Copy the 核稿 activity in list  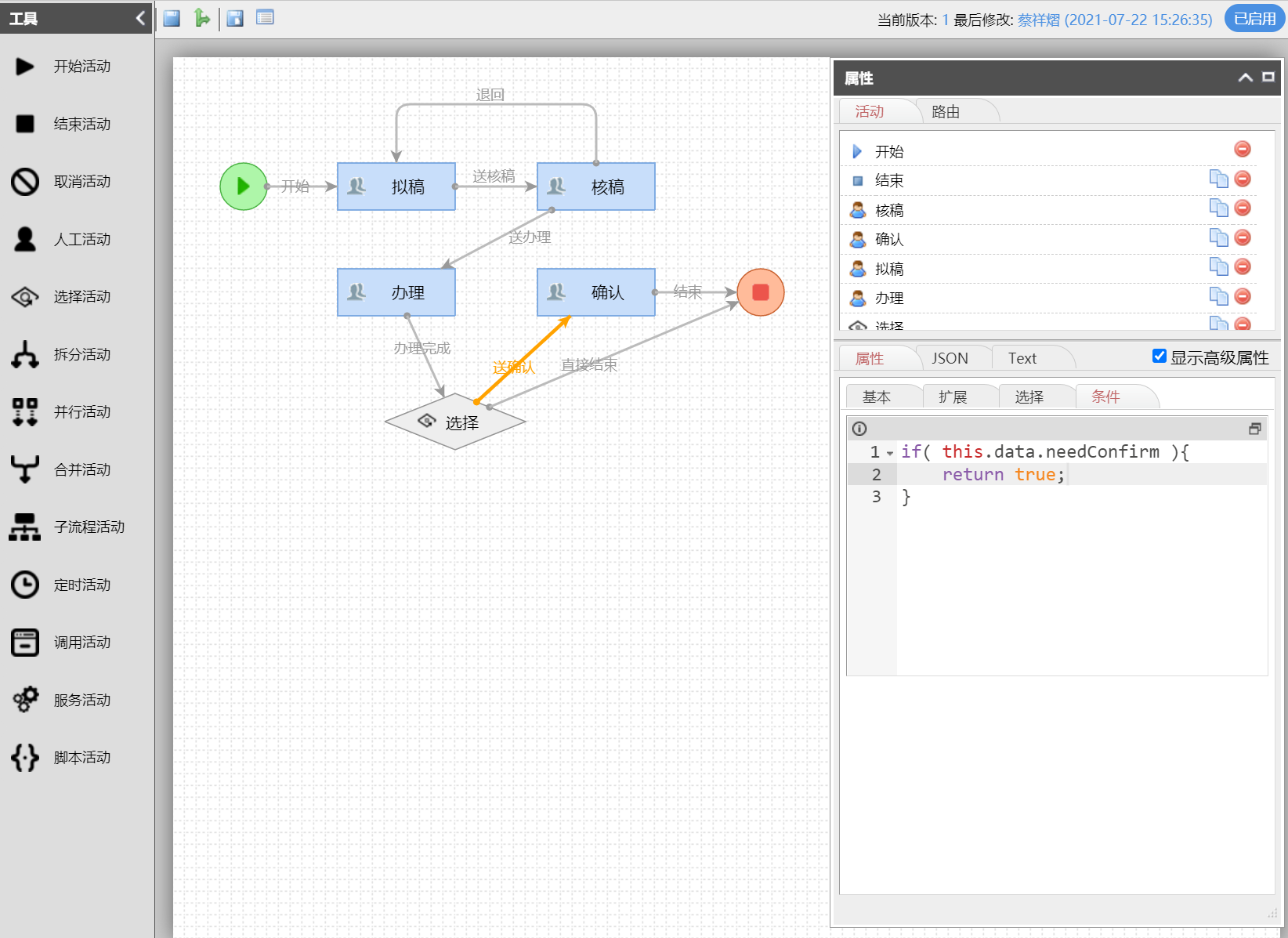click(x=1218, y=208)
